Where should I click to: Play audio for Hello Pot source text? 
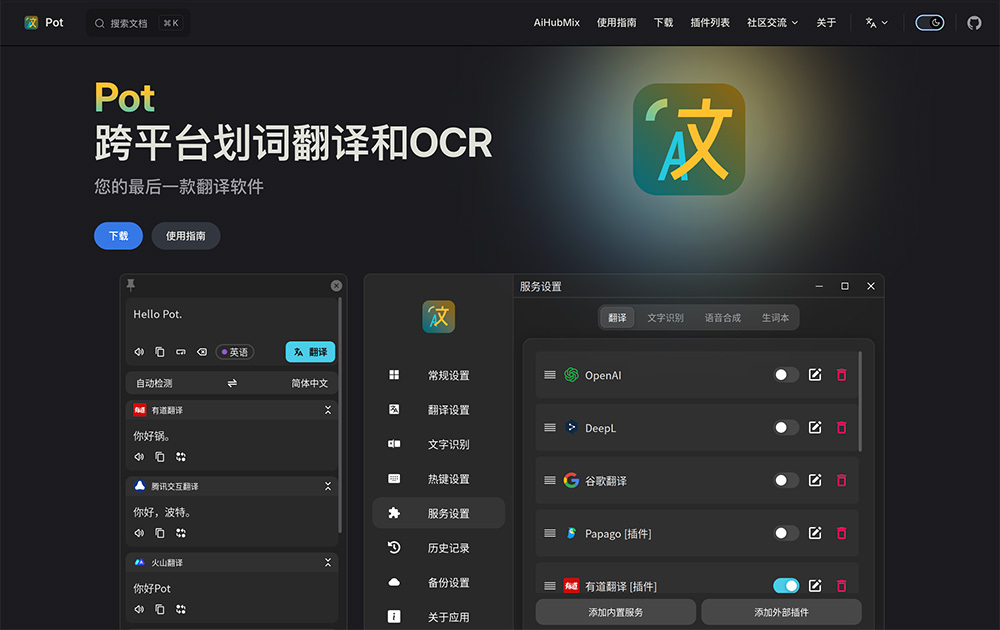[x=139, y=352]
